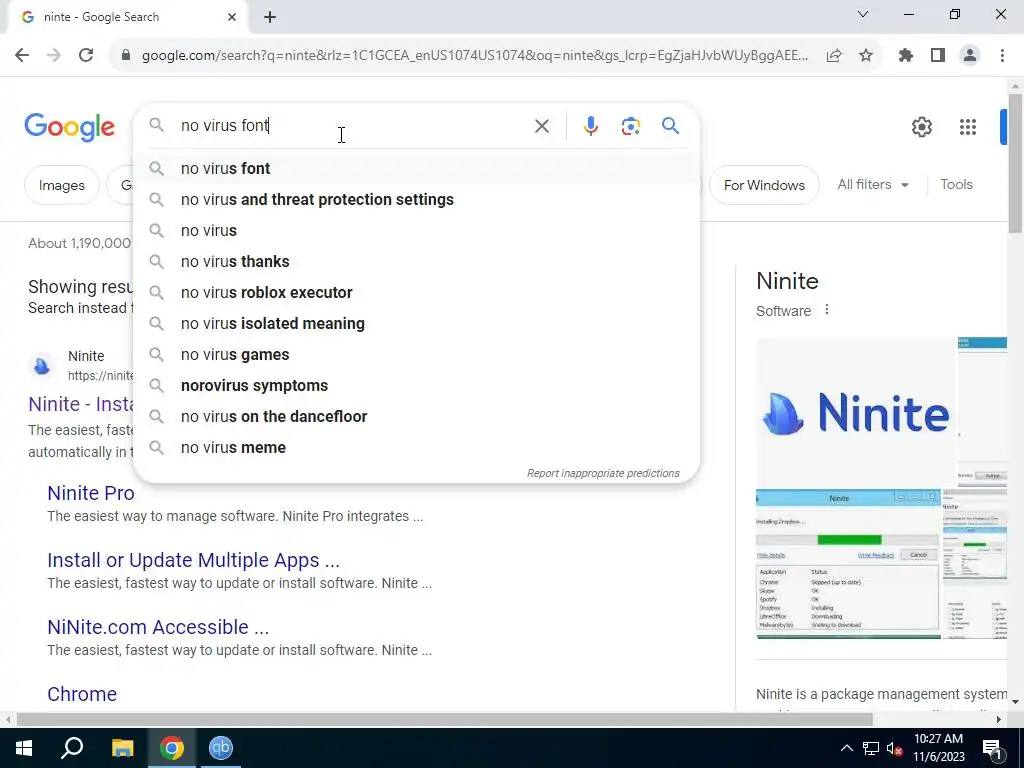1024x768 pixels.
Task: Open the notifications action center
Action: tap(992, 748)
